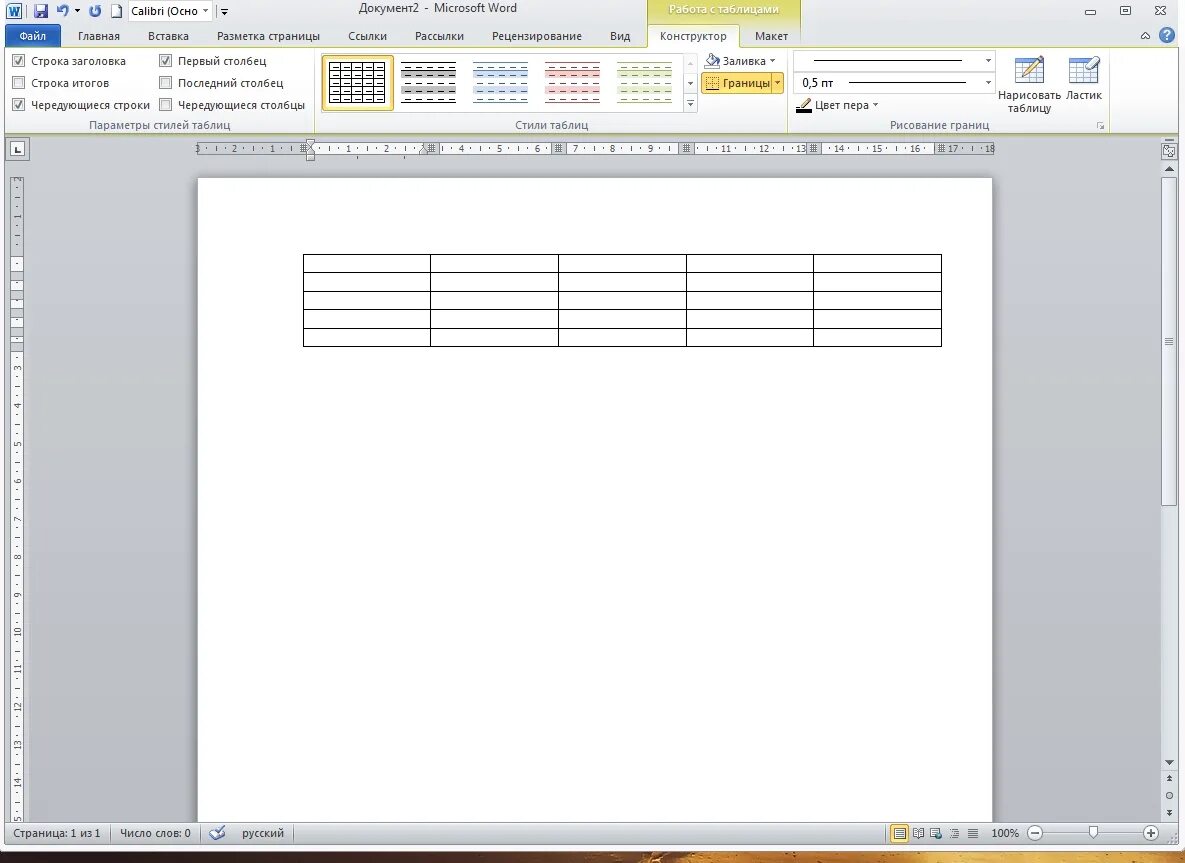Toggle the ruler view button above scrollbar
The height and width of the screenshot is (863, 1185).
[x=1169, y=150]
